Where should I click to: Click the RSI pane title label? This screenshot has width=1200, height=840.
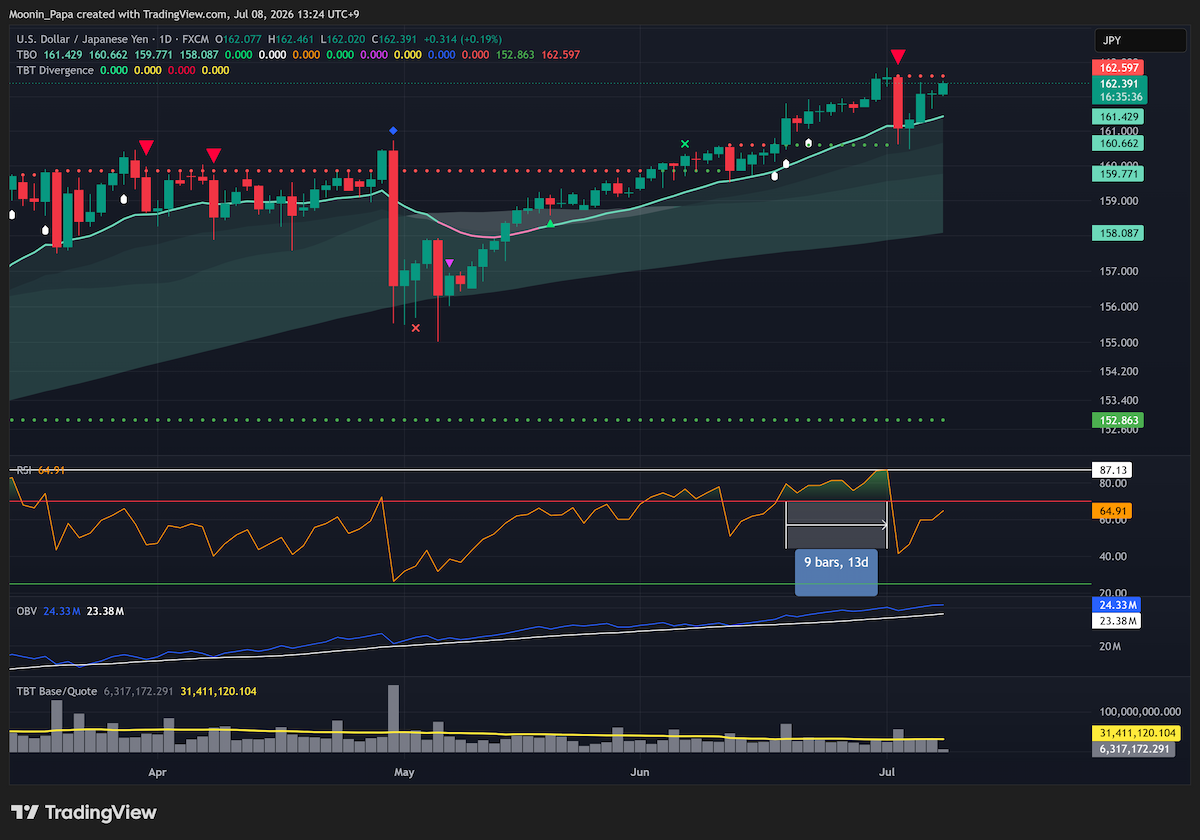pyautogui.click(x=24, y=470)
